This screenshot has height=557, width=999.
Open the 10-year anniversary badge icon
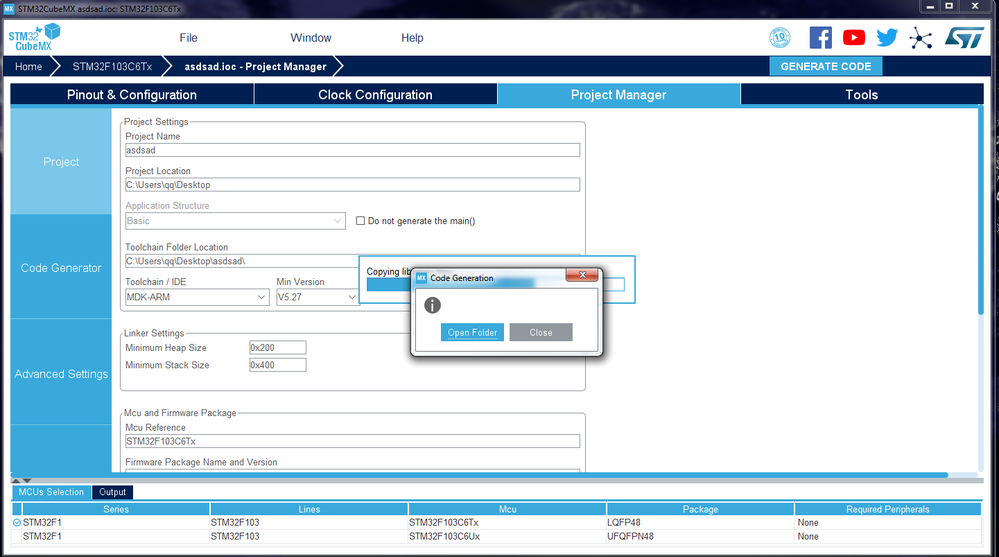[780, 38]
